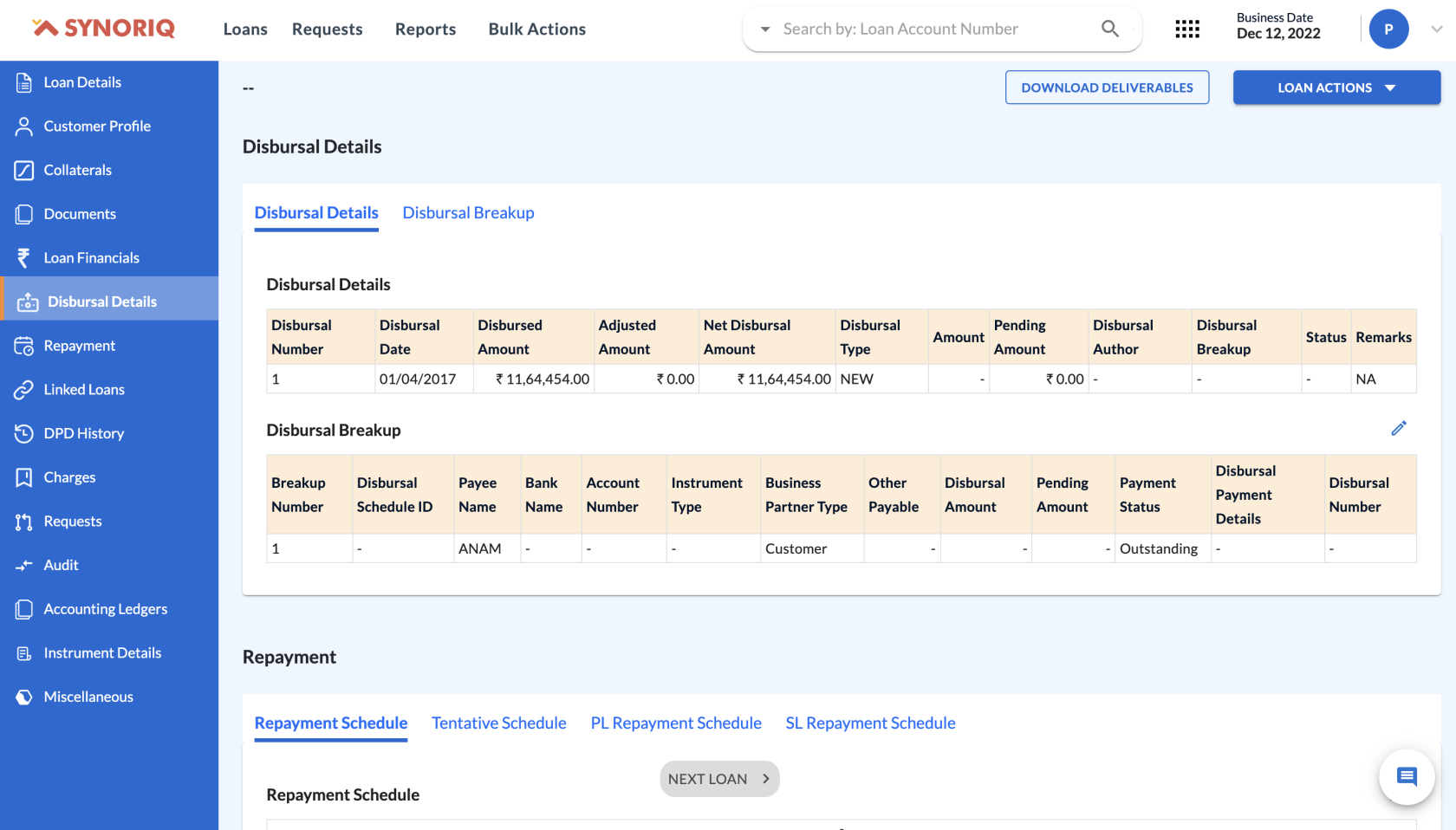Expand the search-by type dropdown arrow
This screenshot has width=1456, height=830.
(x=765, y=29)
